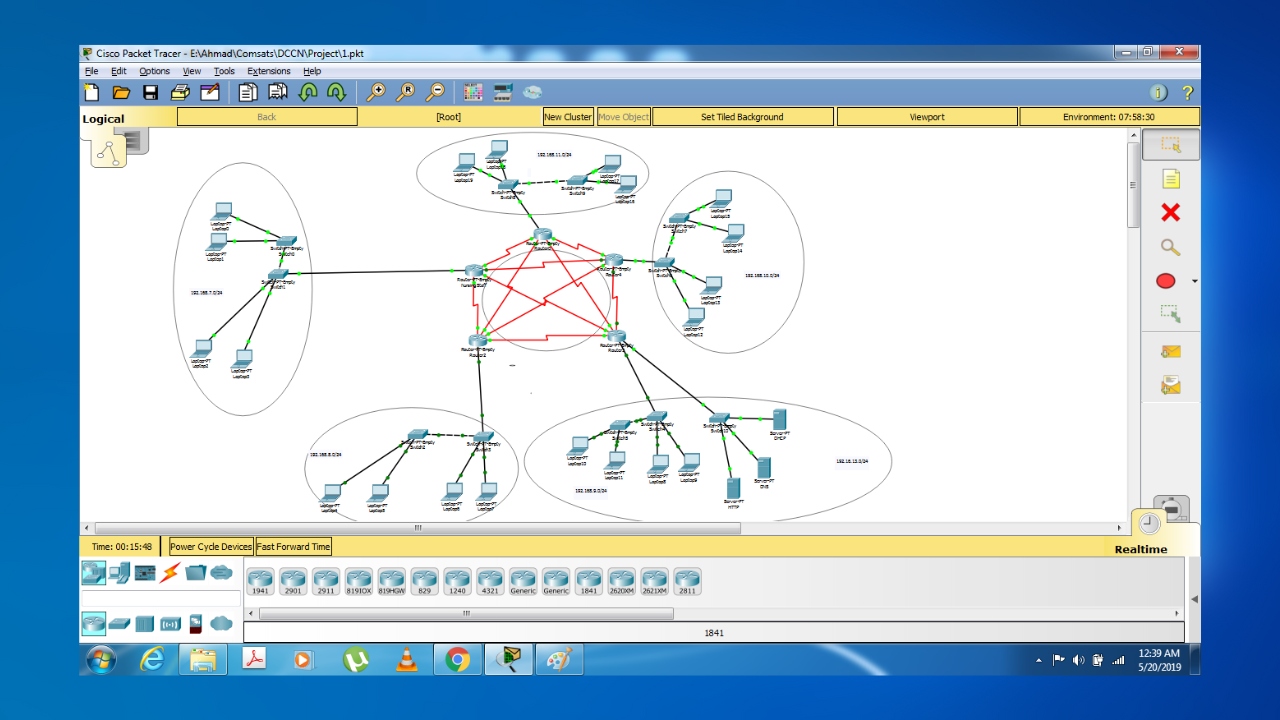Viewport: 1280px width, 720px height.
Task: Create a new file via toolbar icon
Action: point(92,92)
